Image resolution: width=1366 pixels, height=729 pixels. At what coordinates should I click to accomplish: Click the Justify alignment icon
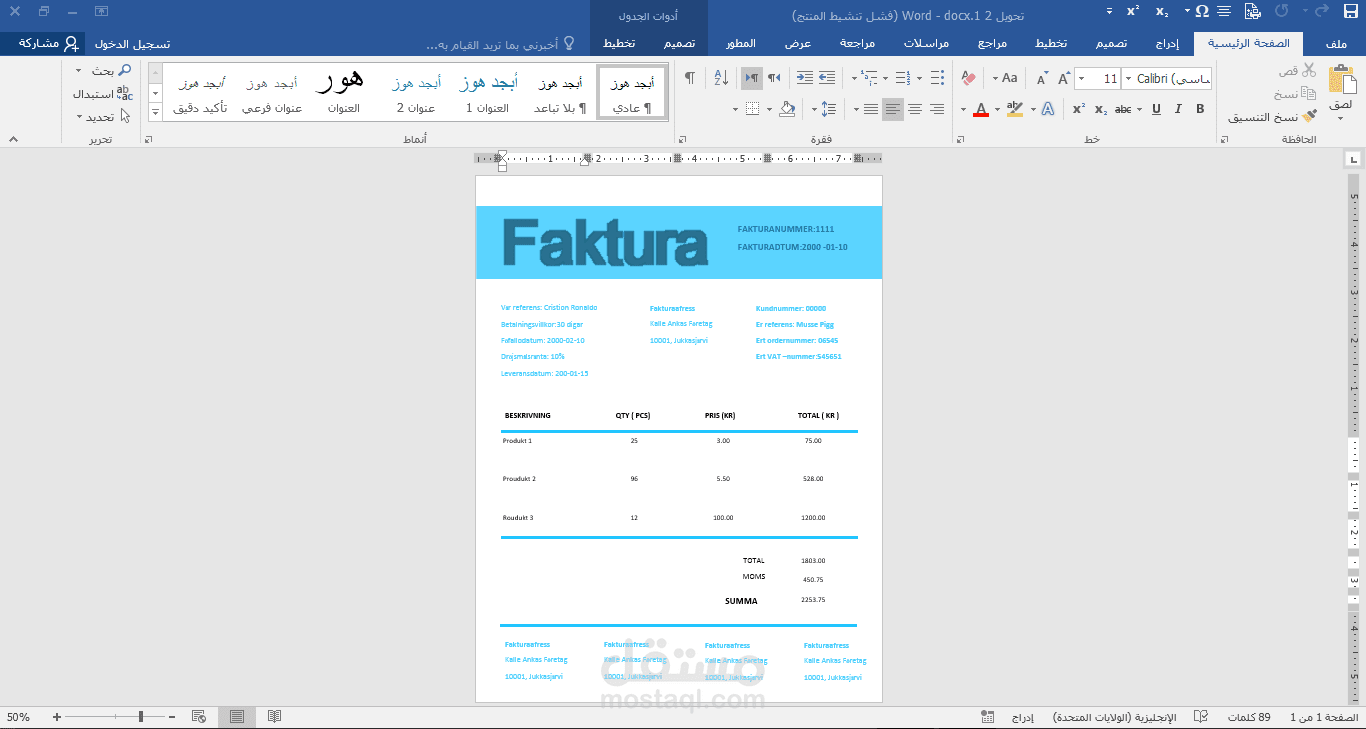click(871, 109)
